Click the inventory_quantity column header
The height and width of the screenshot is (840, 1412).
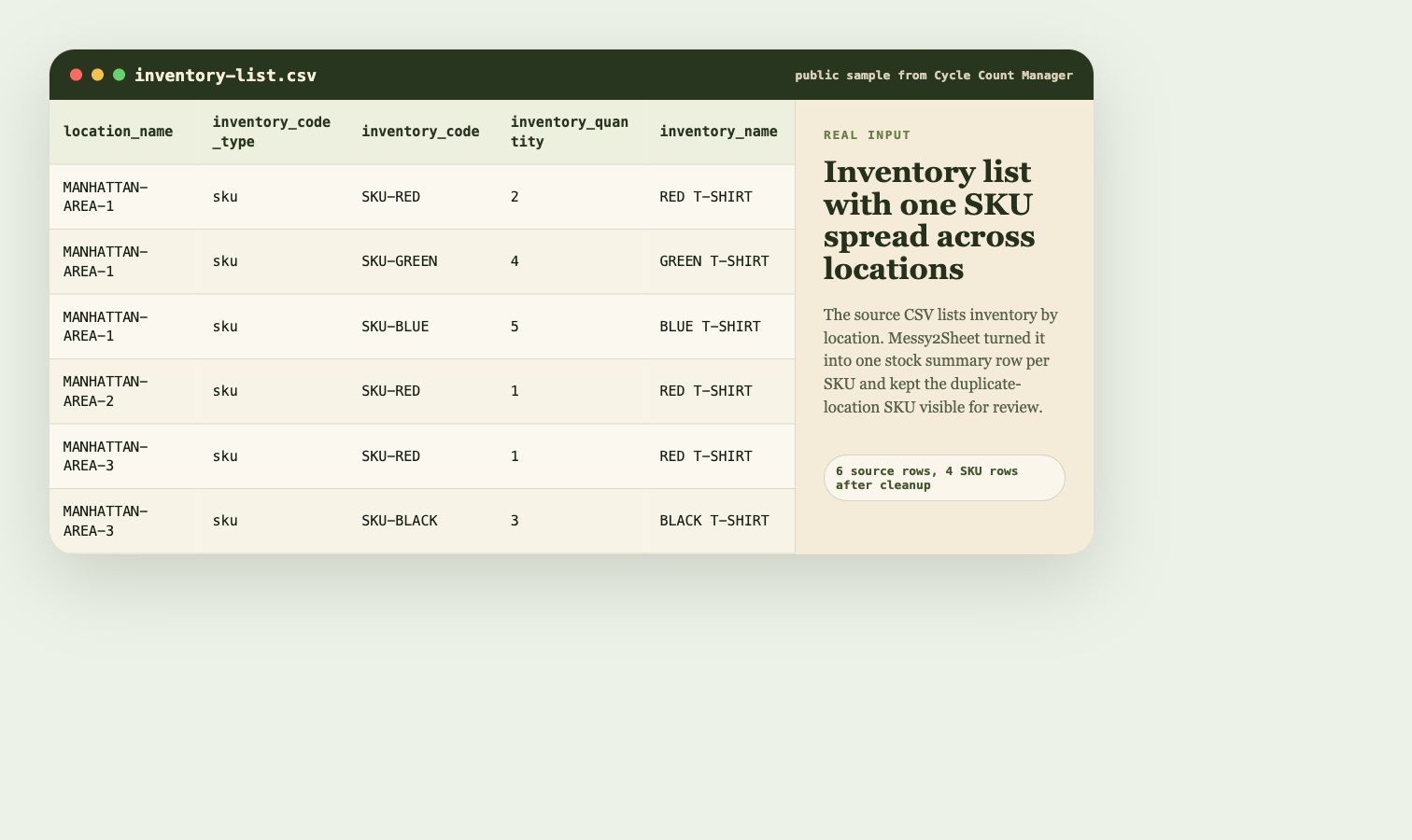tap(572, 132)
